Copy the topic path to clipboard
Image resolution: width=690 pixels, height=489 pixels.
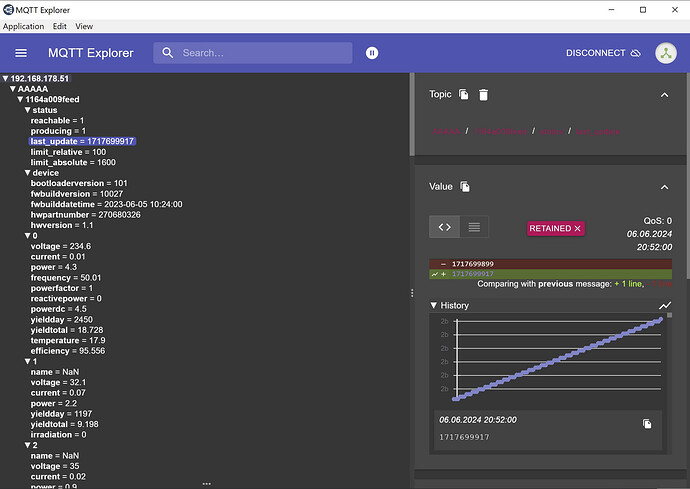pos(463,94)
